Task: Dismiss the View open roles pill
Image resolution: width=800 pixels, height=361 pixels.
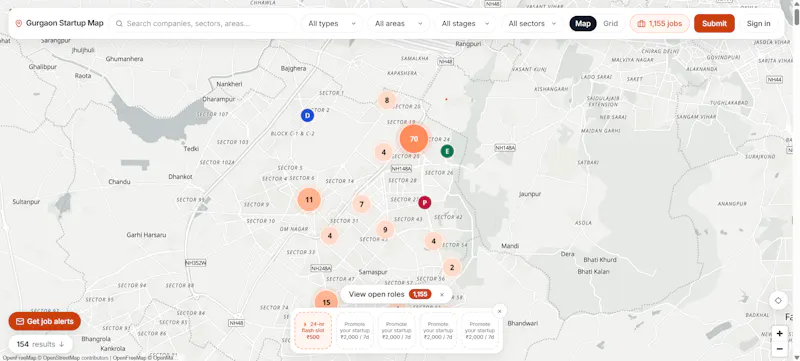Action: click(442, 295)
